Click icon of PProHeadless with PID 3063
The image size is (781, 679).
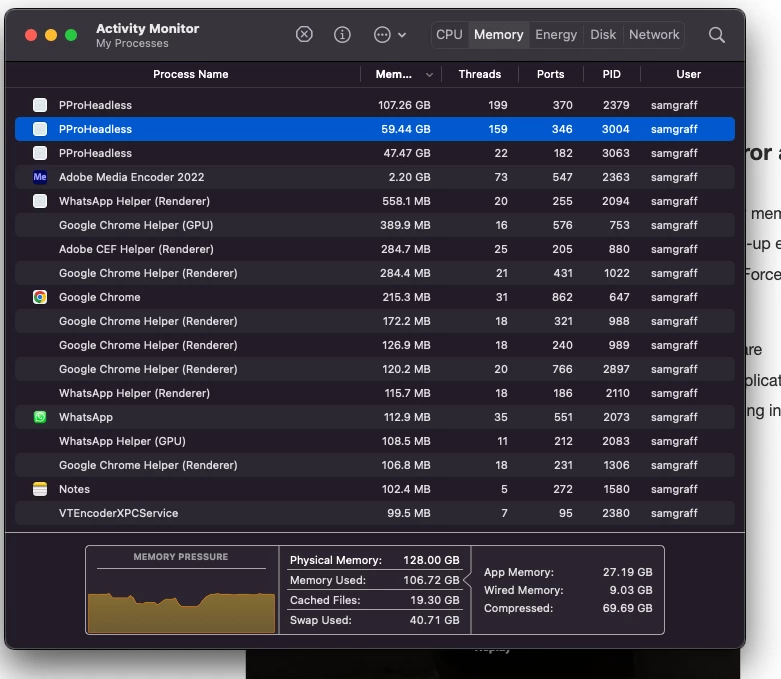pyautogui.click(x=40, y=153)
